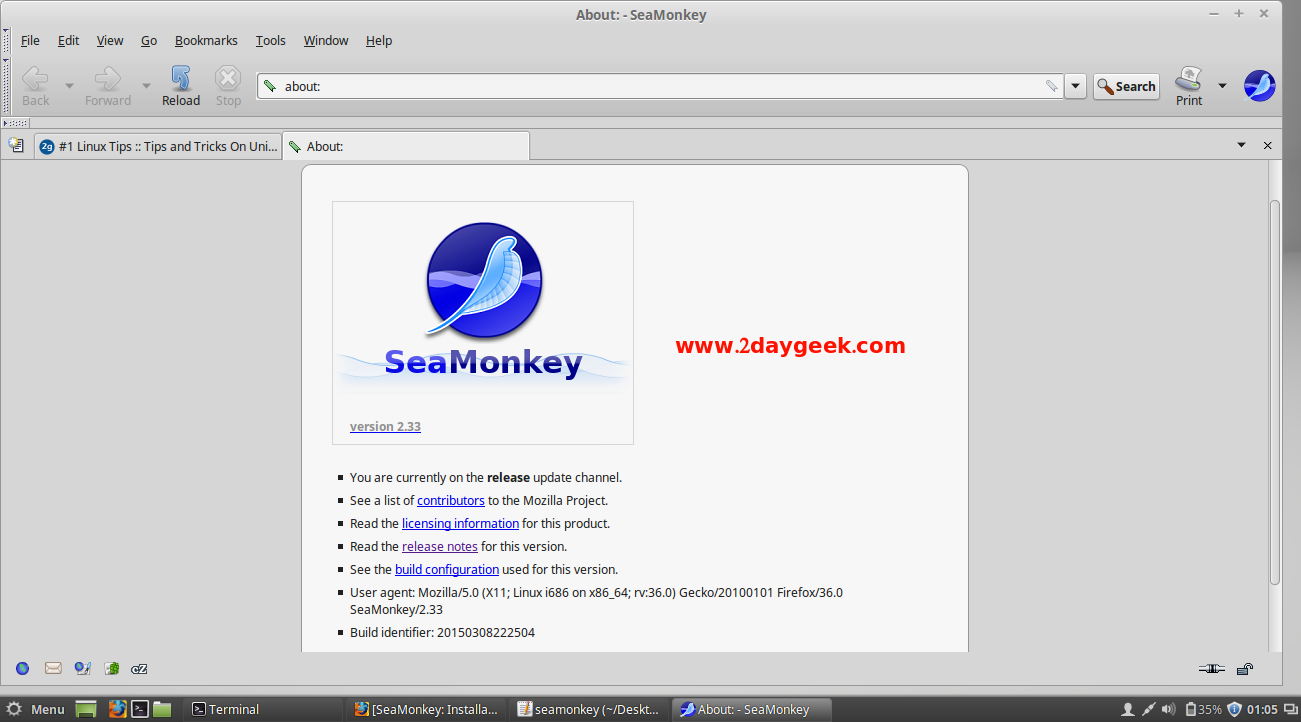Click the online/offline connection status icon
The height and width of the screenshot is (722, 1301).
(x=1211, y=668)
